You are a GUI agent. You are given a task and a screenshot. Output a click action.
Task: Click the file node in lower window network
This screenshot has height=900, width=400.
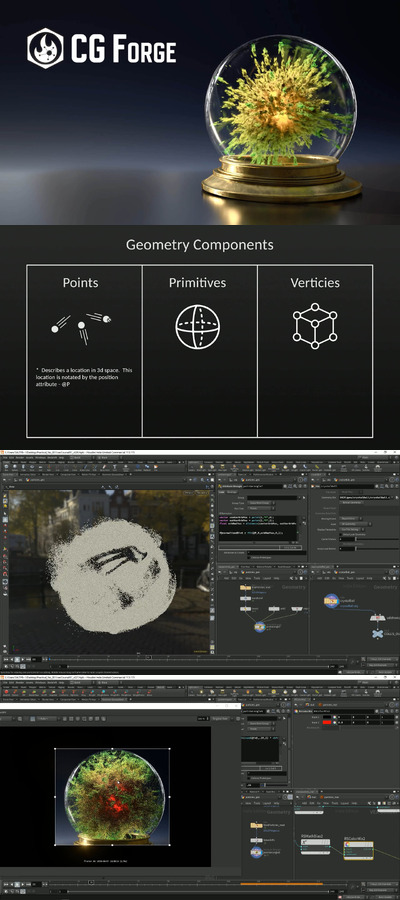coord(256,825)
